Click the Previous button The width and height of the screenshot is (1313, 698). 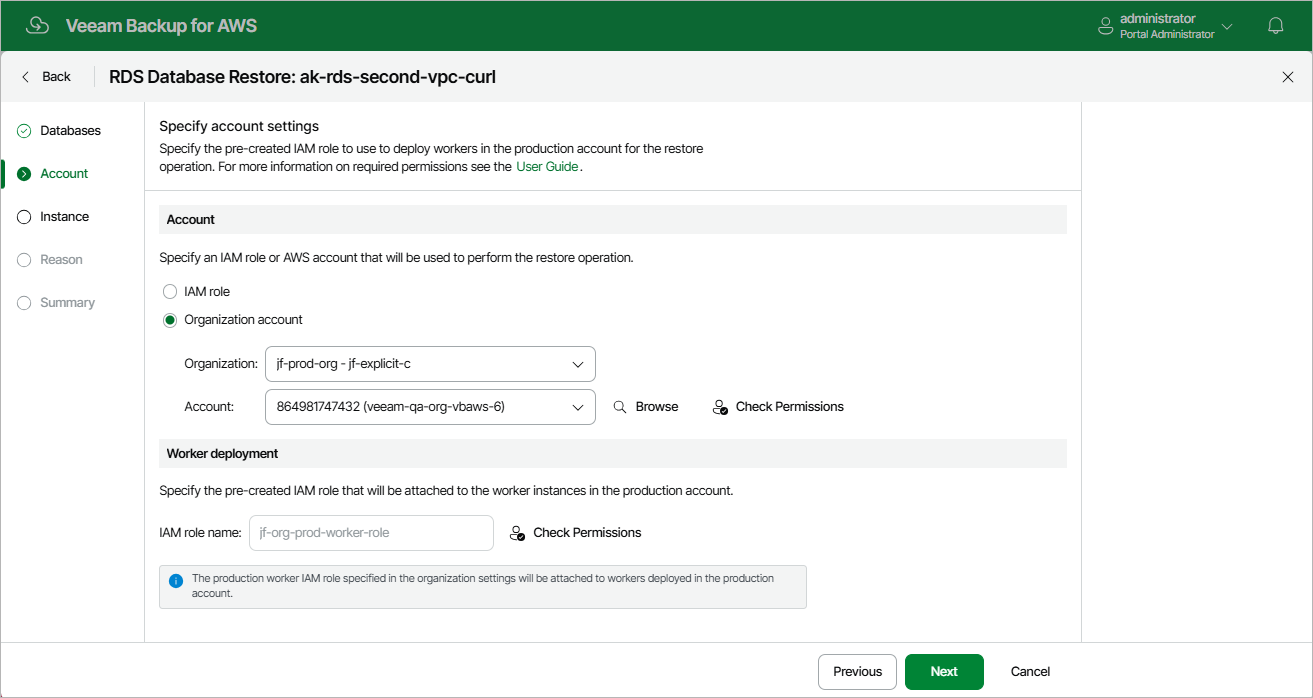click(x=857, y=672)
